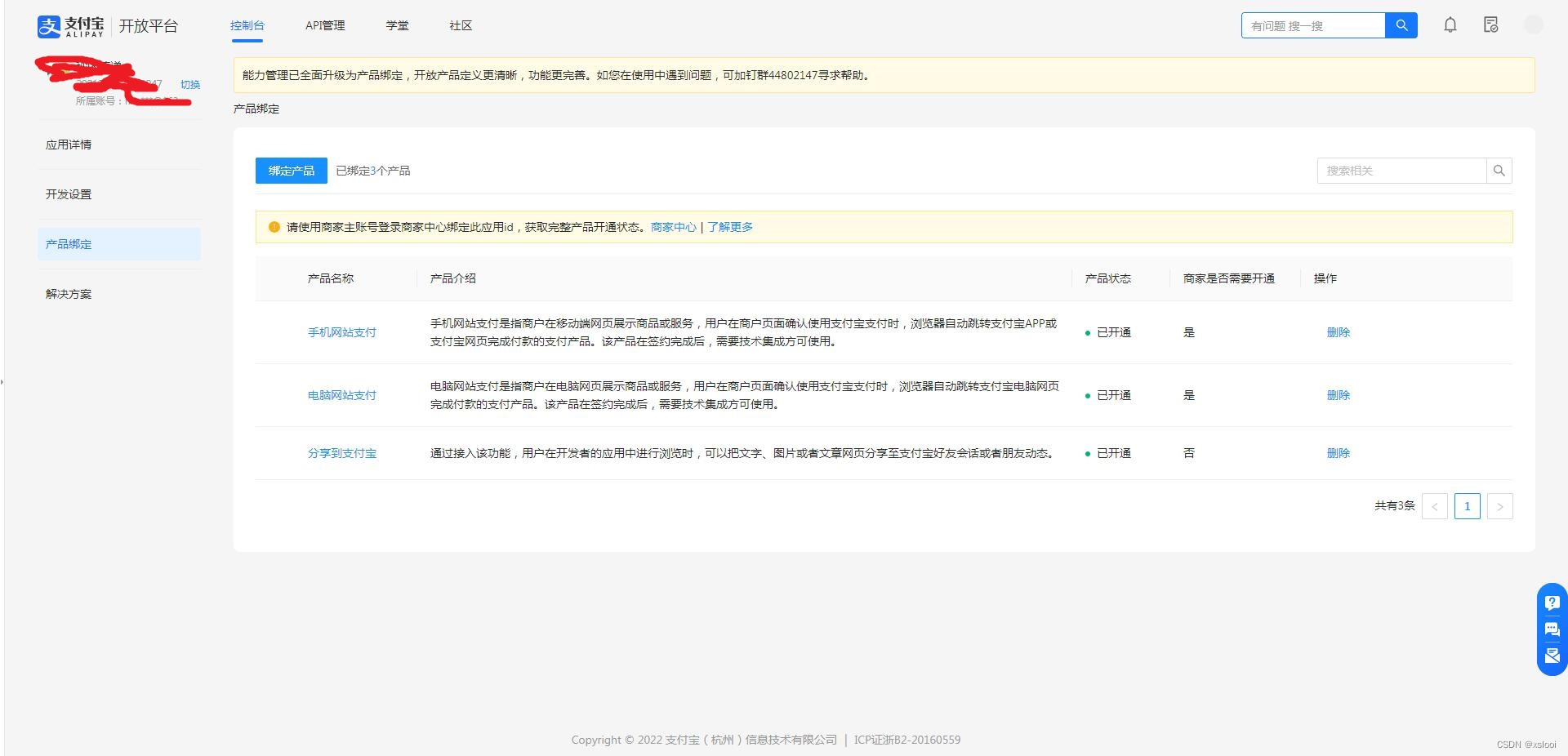Click the 商家是否需要开通 column header

coord(1229,278)
